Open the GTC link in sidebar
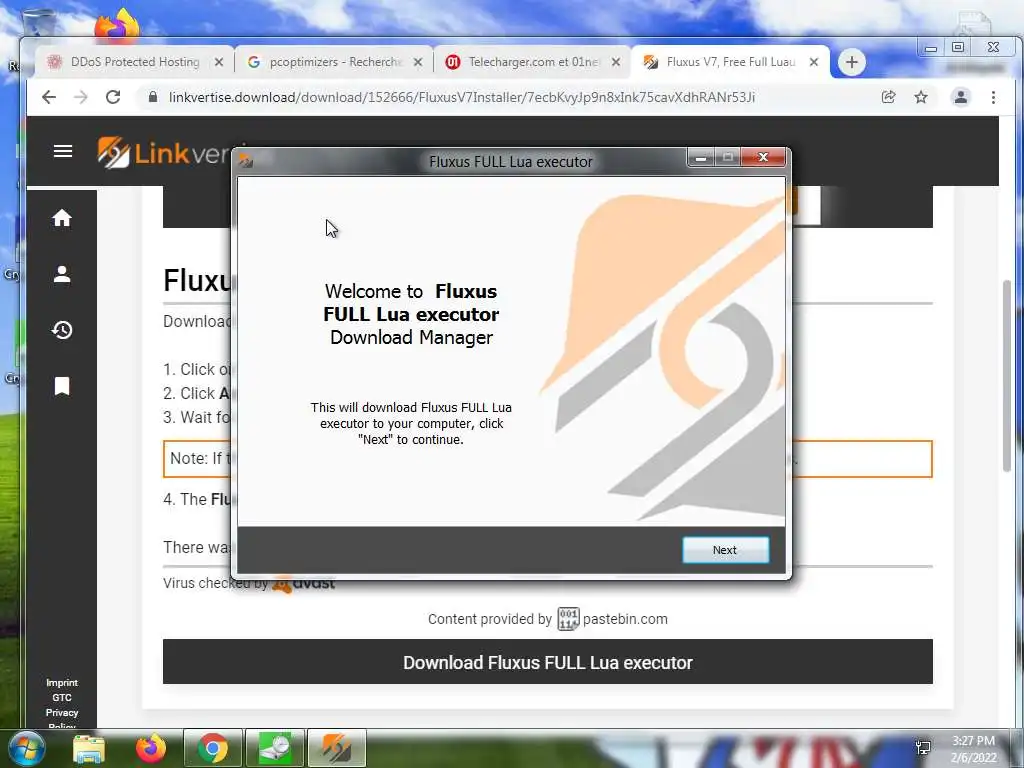Screen dimensions: 1024x768 [62, 697]
